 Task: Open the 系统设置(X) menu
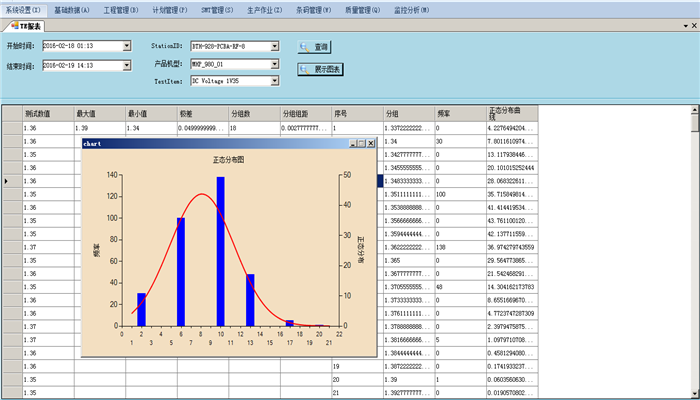coord(23,10)
